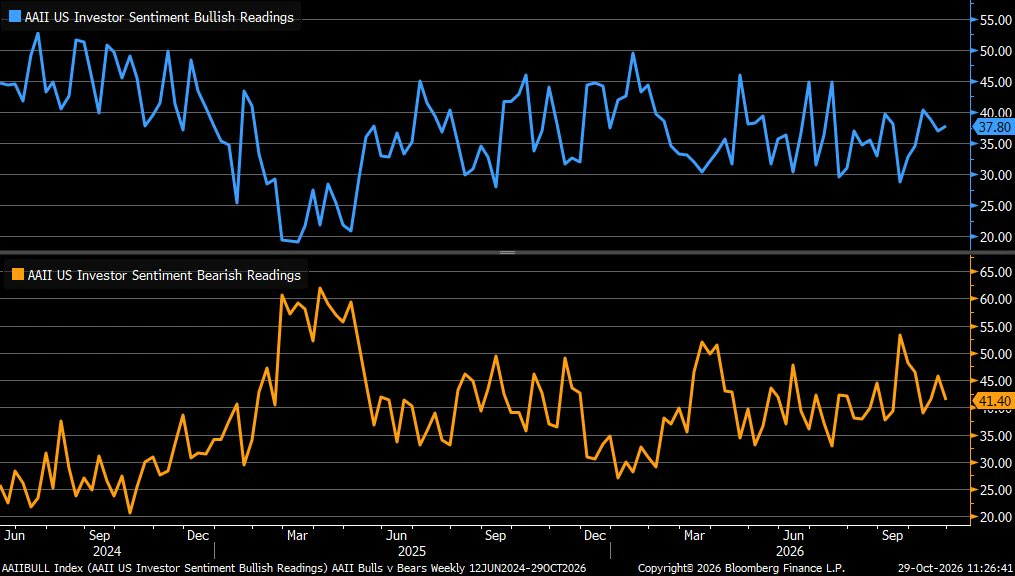Click 45.00 on the bullish panel axis
Viewport: 1015px width, 576px height.
[x=996, y=82]
